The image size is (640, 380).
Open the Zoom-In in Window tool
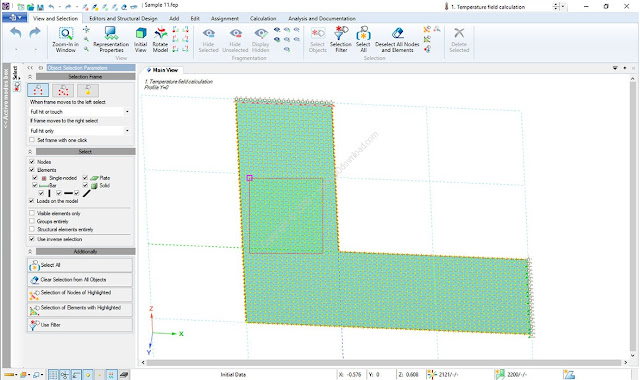pos(65,39)
